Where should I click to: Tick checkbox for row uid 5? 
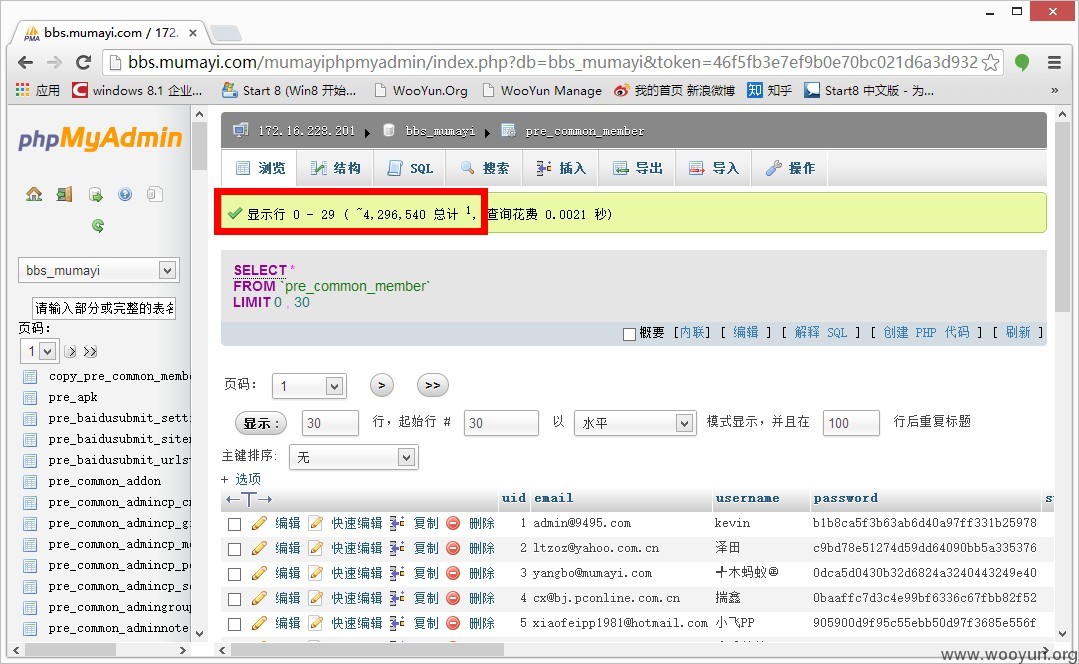click(235, 624)
